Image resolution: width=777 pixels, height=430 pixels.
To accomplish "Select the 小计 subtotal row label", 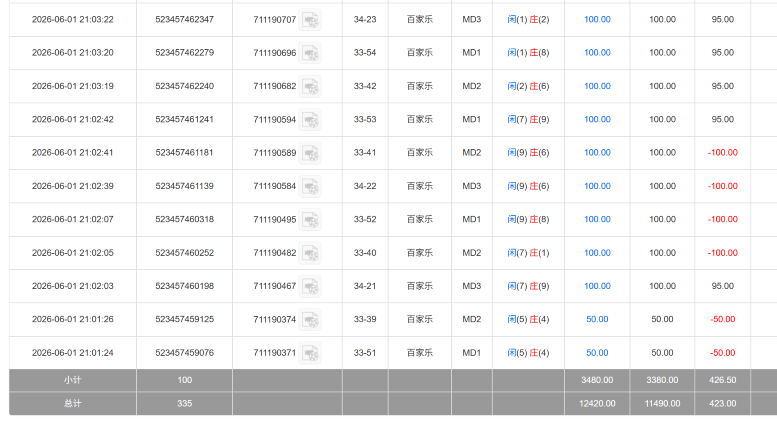I will (72, 380).
